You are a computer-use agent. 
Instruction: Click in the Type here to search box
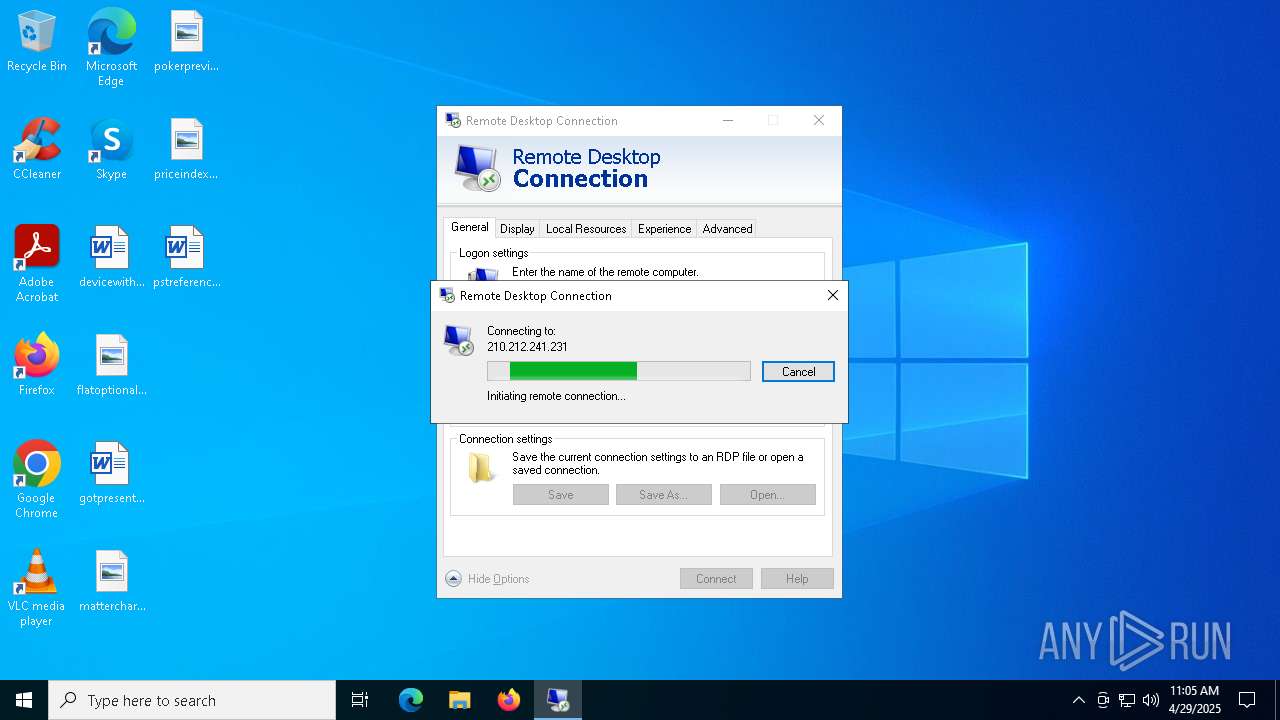[x=192, y=700]
